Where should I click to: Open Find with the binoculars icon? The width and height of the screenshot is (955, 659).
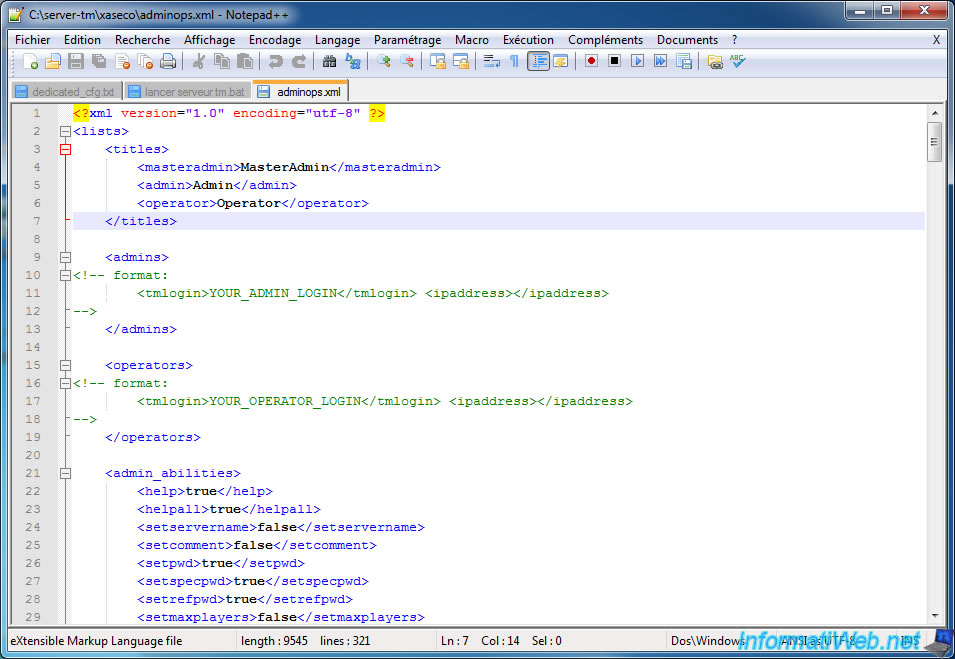coord(329,62)
